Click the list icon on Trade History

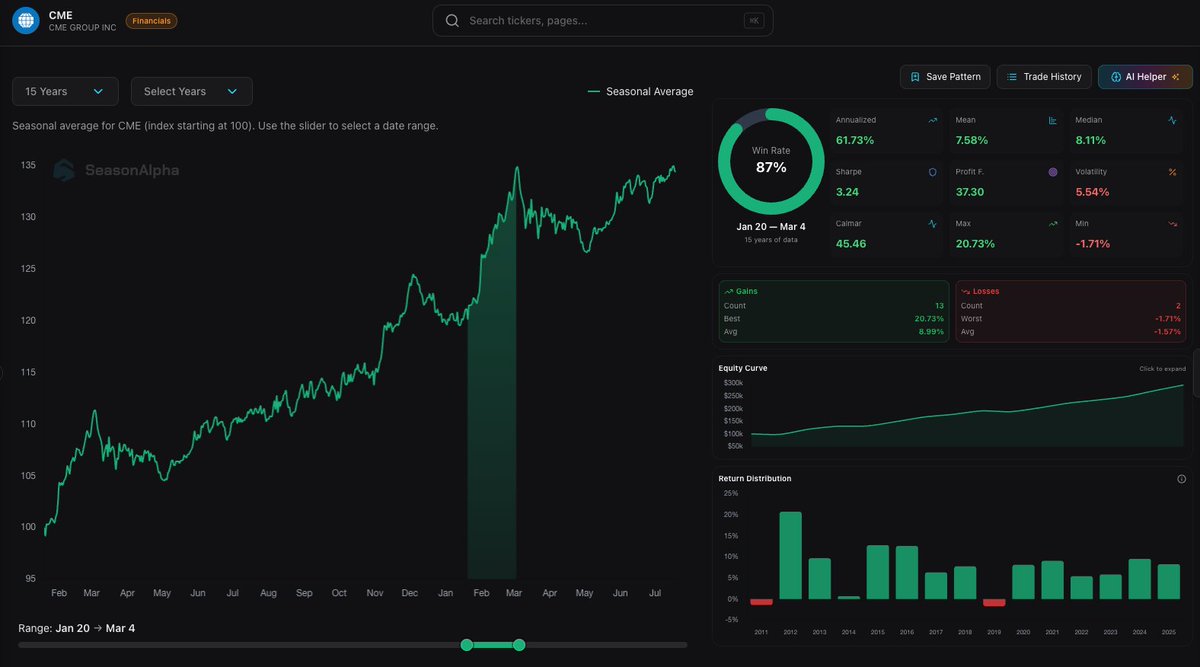coord(1012,76)
